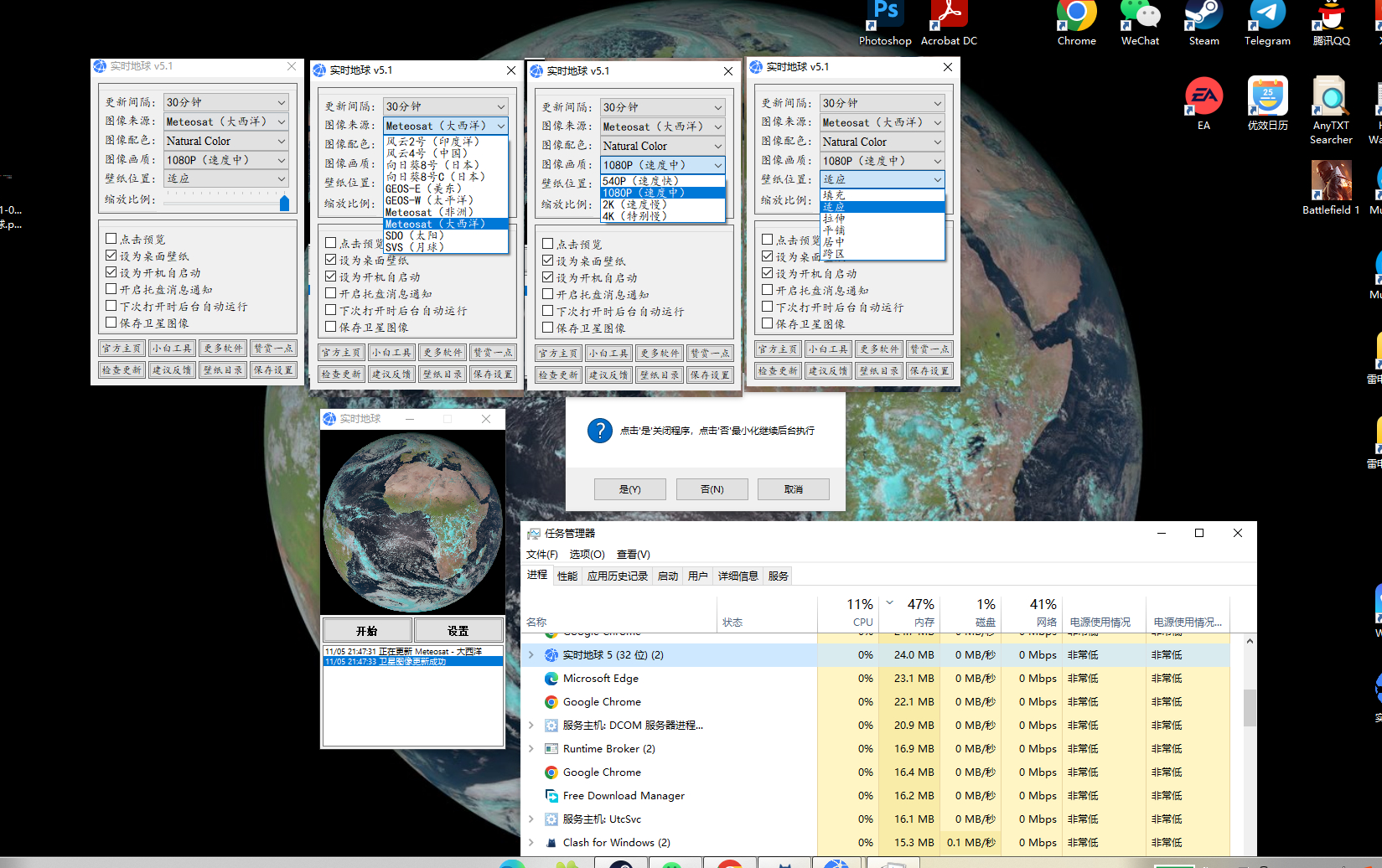Open AnyTXT Searcher from the desktop
The width and height of the screenshot is (1382, 868).
[x=1331, y=96]
